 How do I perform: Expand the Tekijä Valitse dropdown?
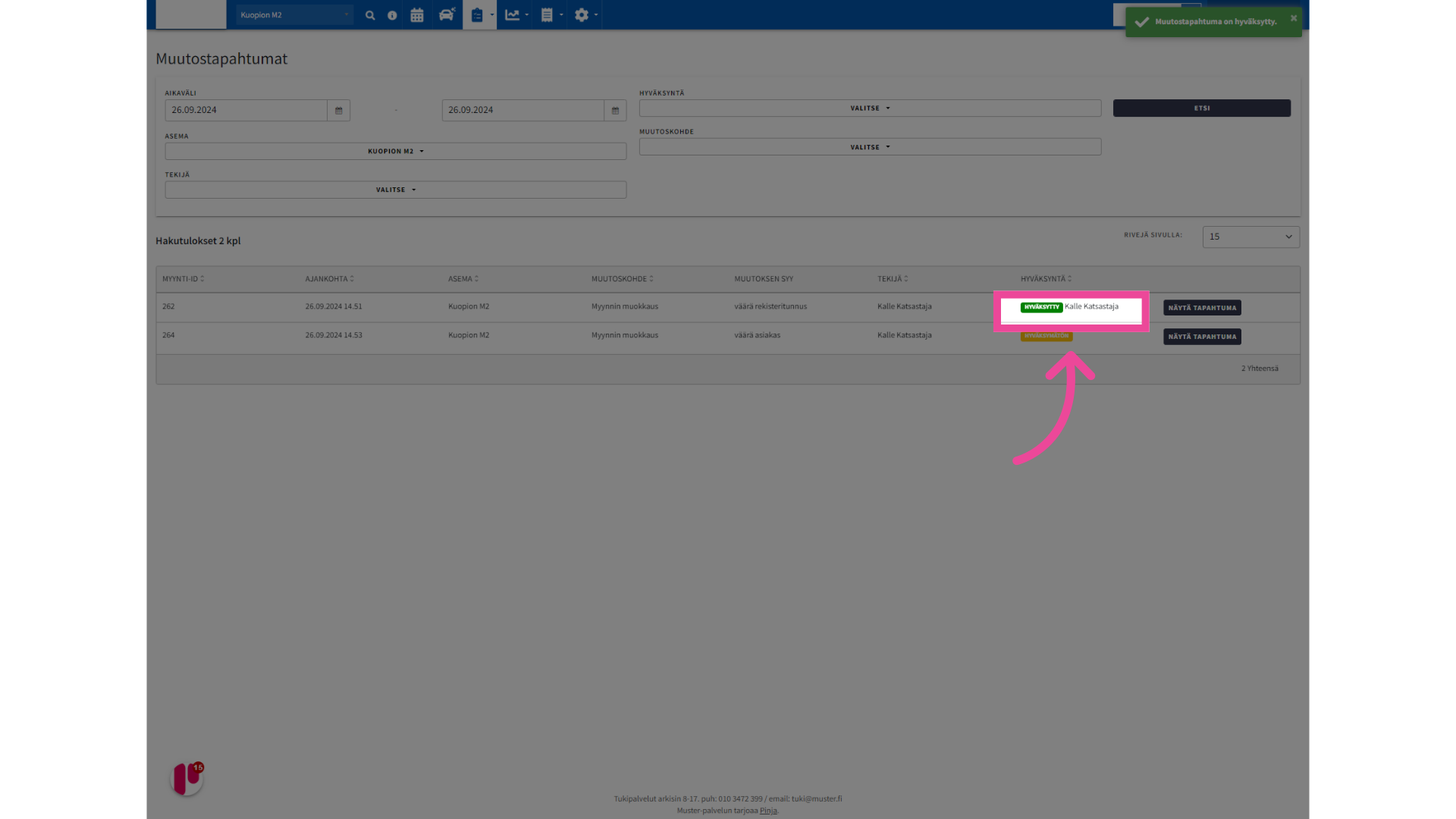[x=396, y=190]
